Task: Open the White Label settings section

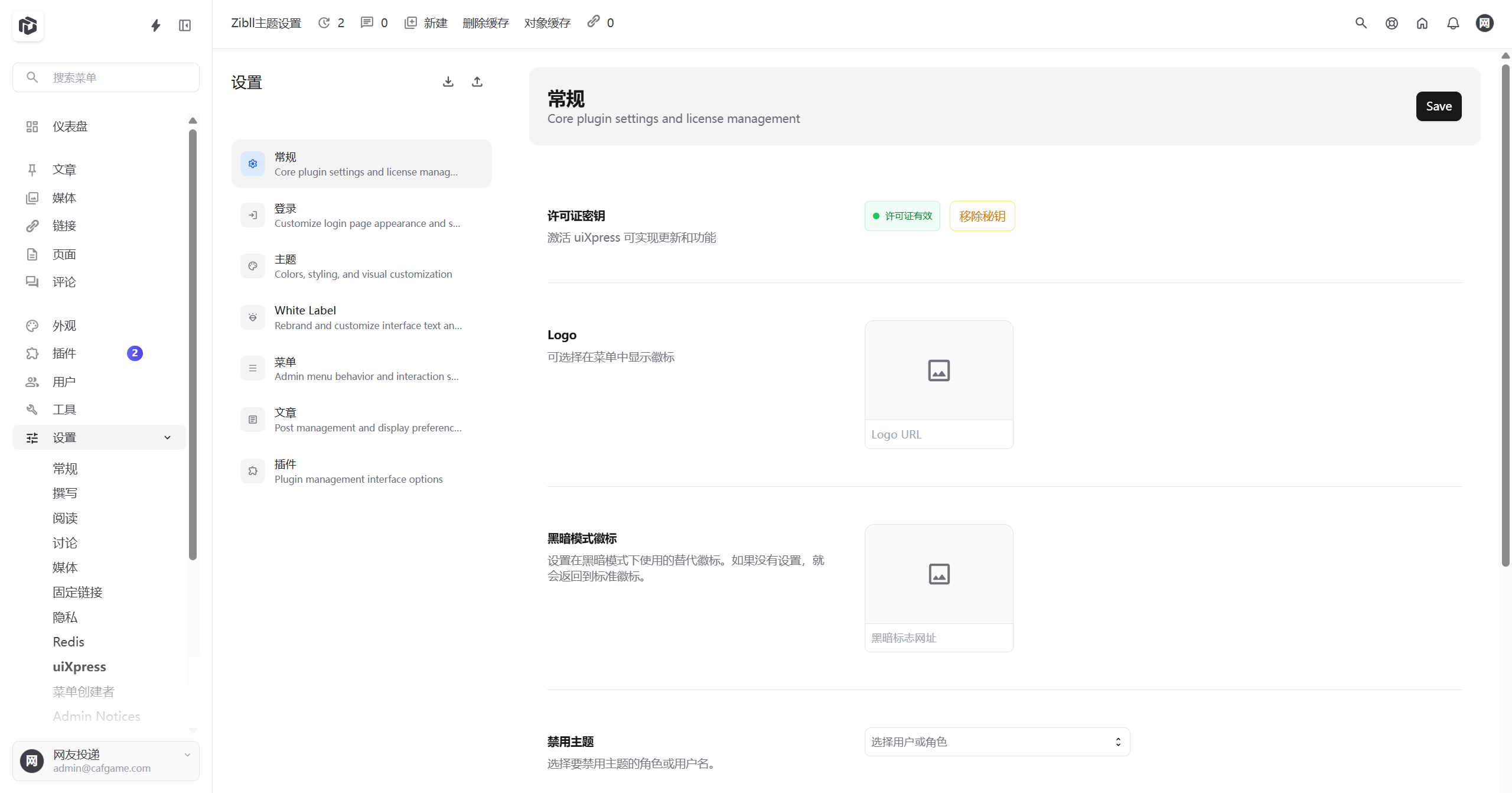Action: click(361, 317)
